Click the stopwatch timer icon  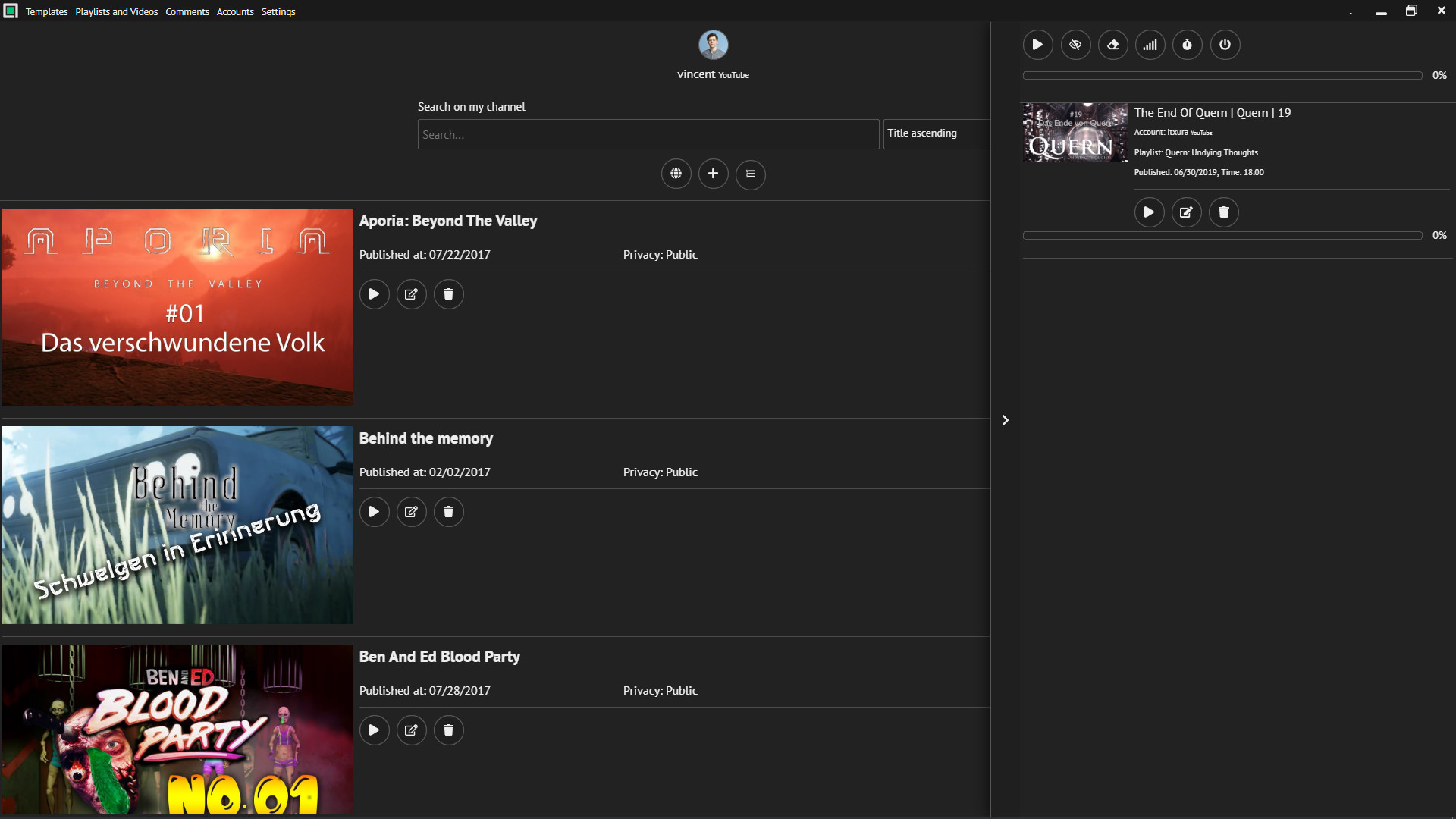coord(1187,45)
